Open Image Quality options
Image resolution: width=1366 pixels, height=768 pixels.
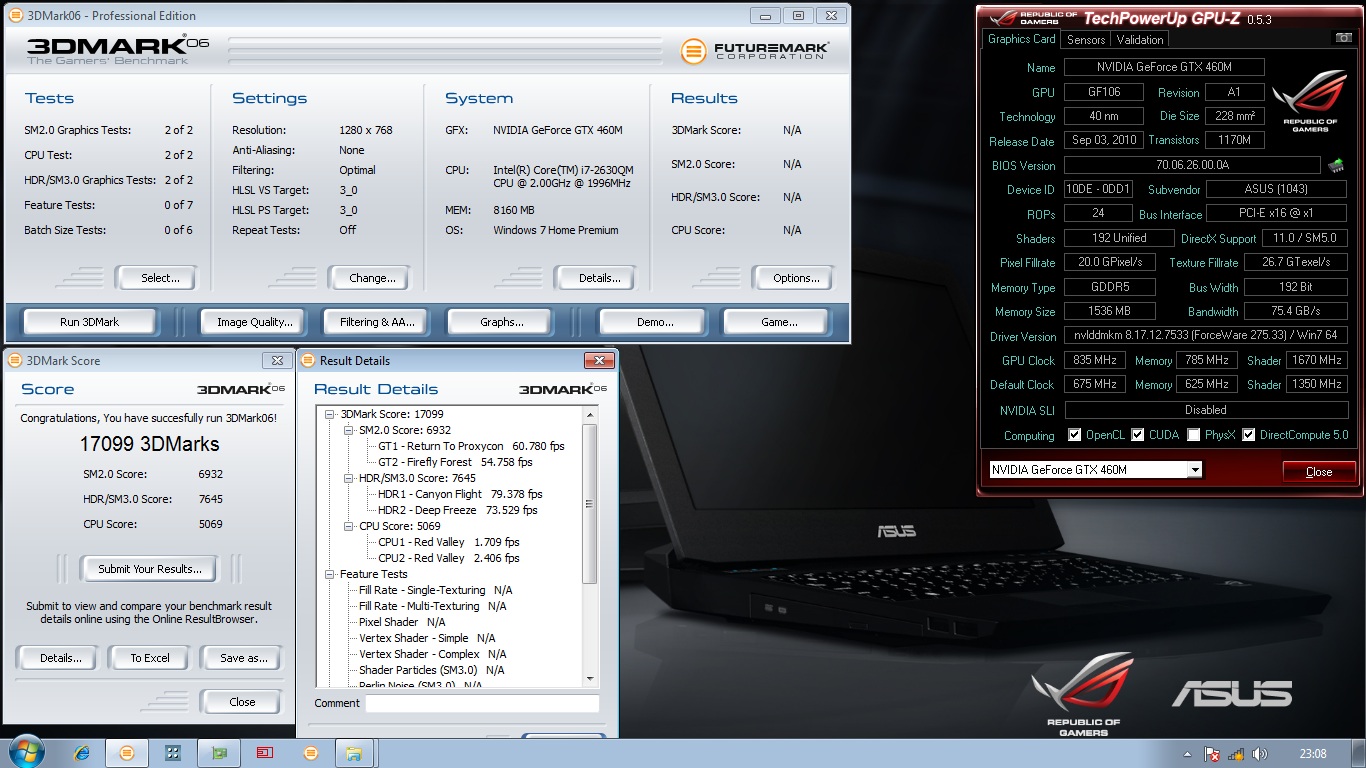pyautogui.click(x=255, y=322)
